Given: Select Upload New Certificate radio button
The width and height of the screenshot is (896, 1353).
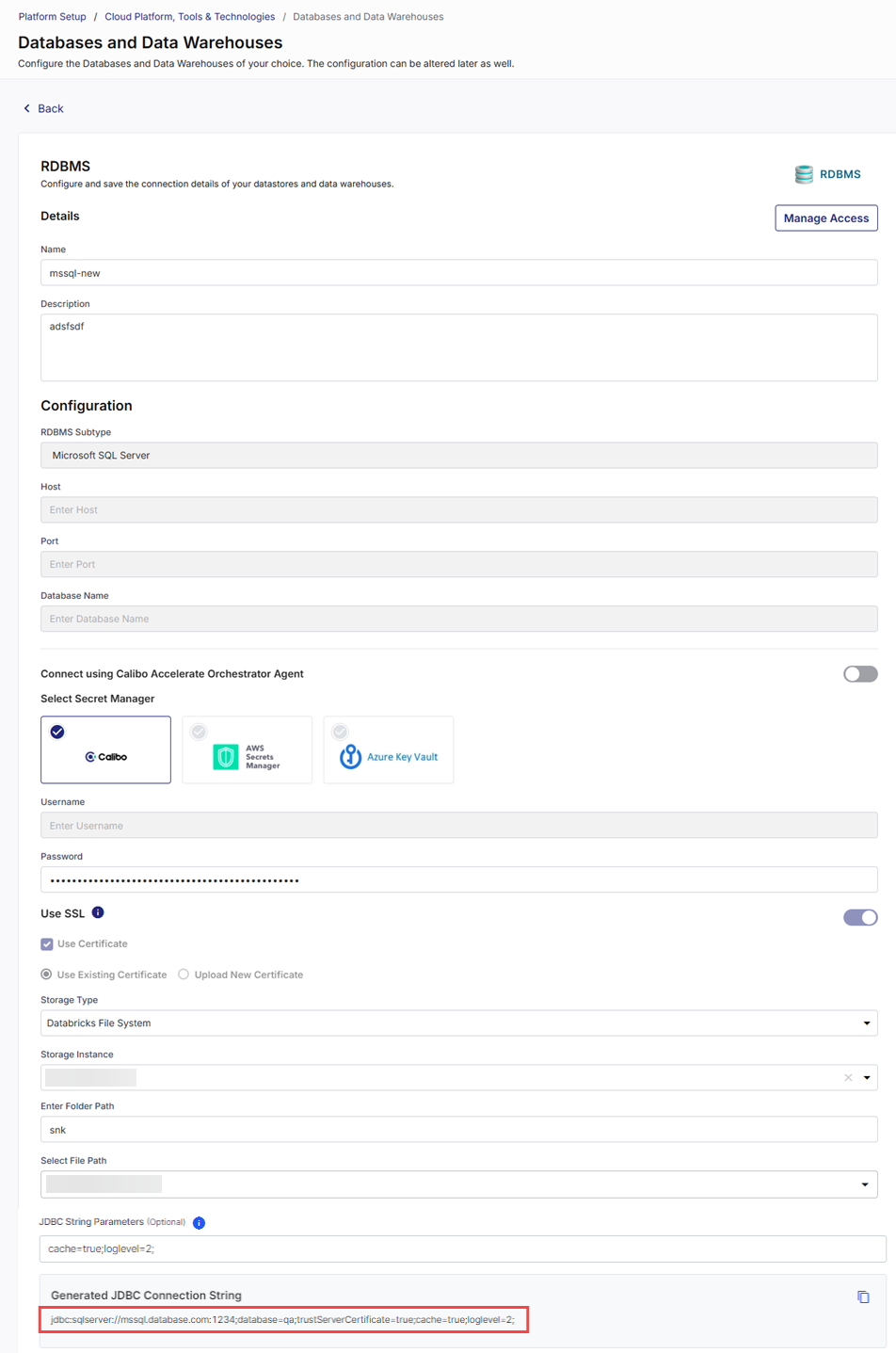Looking at the screenshot, I should click(x=184, y=974).
